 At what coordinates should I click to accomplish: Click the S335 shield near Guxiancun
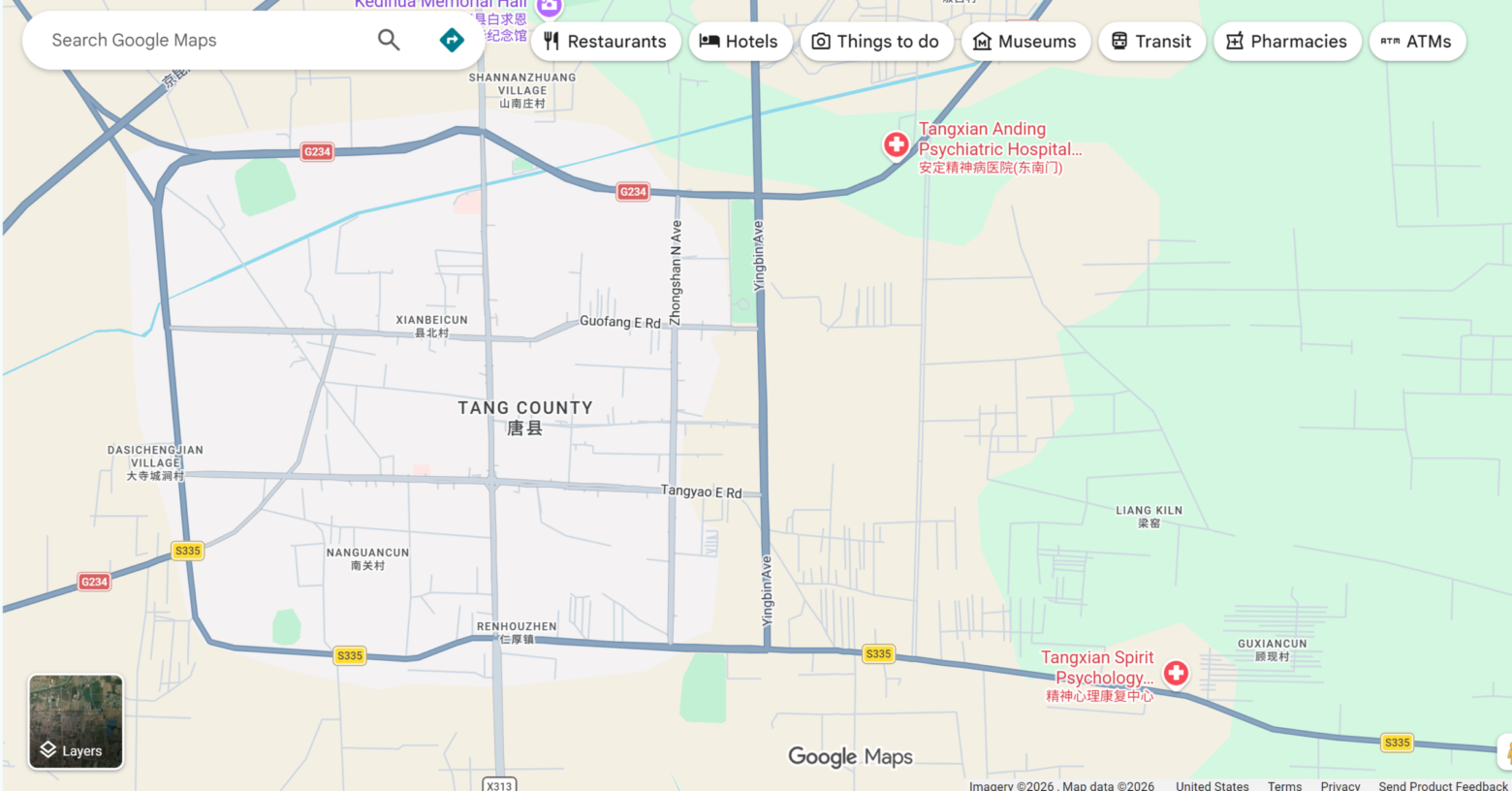click(x=1397, y=743)
